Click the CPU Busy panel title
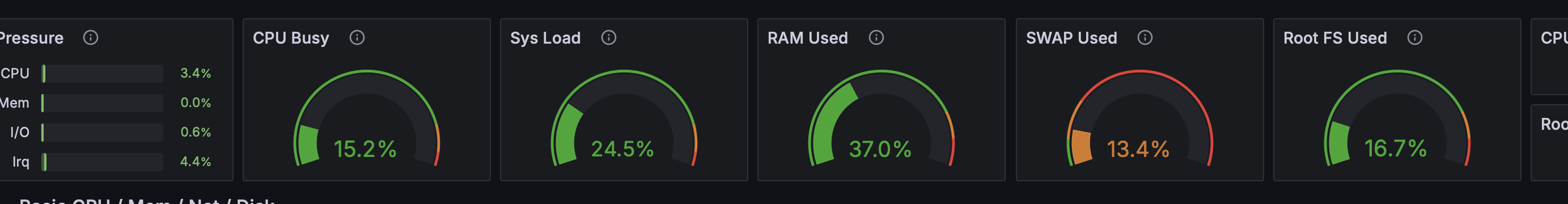The height and width of the screenshot is (204, 1568). coord(291,38)
